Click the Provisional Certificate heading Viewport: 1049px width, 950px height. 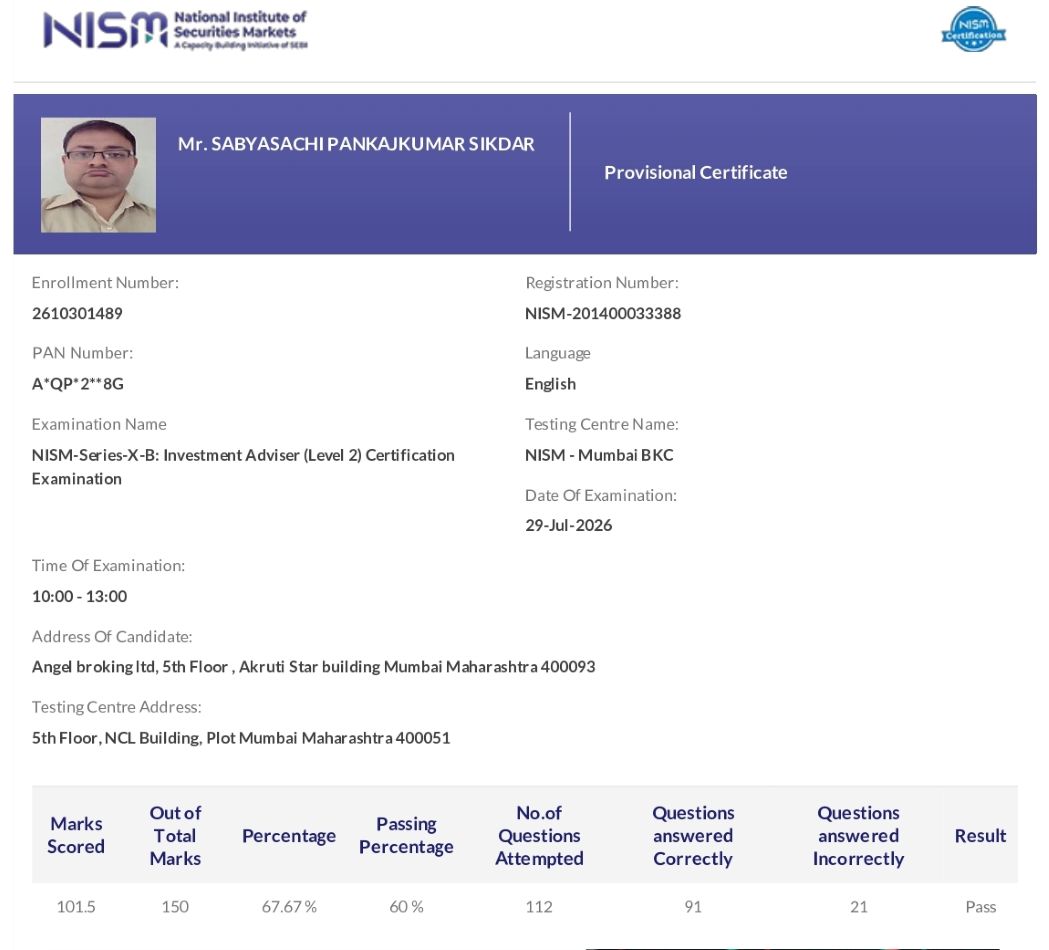click(x=696, y=173)
